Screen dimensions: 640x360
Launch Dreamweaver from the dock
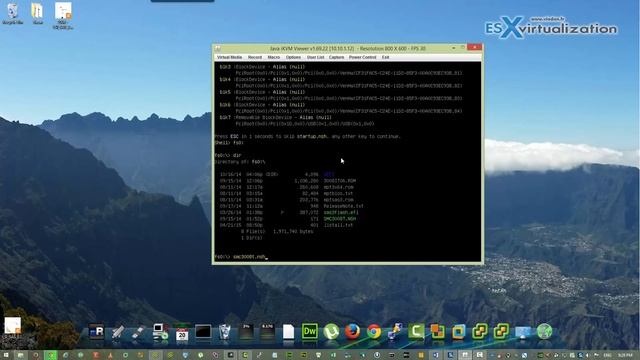309,331
